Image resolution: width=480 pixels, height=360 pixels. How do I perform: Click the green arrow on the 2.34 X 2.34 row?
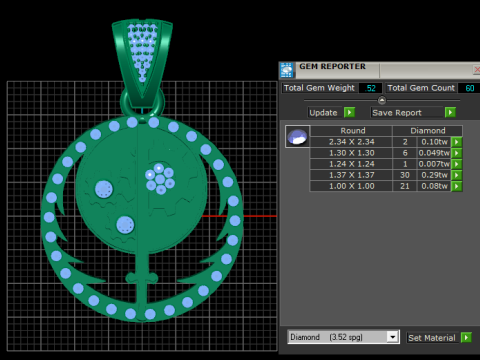coord(457,142)
